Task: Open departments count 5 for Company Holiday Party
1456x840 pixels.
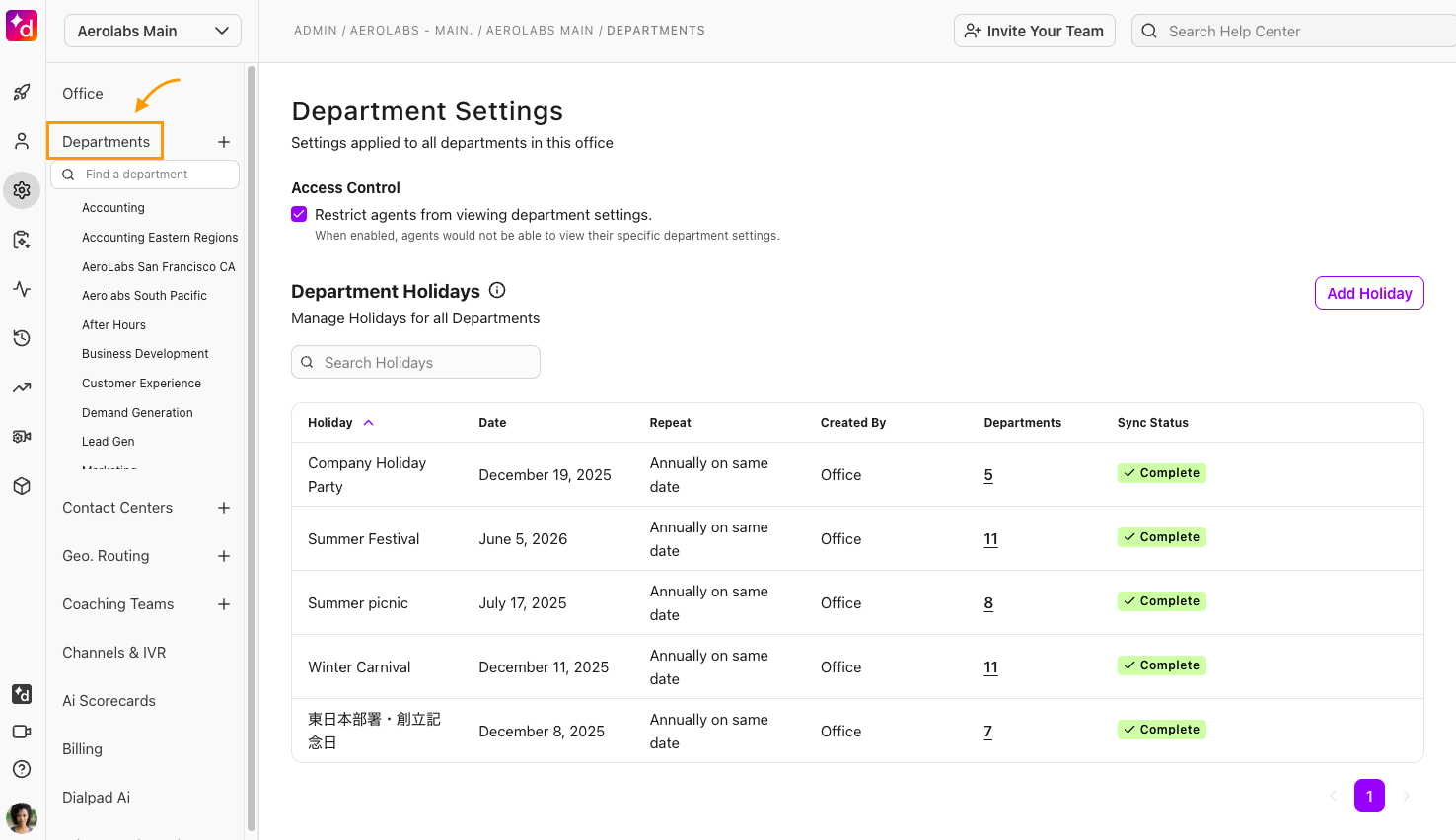Action: pyautogui.click(x=988, y=475)
